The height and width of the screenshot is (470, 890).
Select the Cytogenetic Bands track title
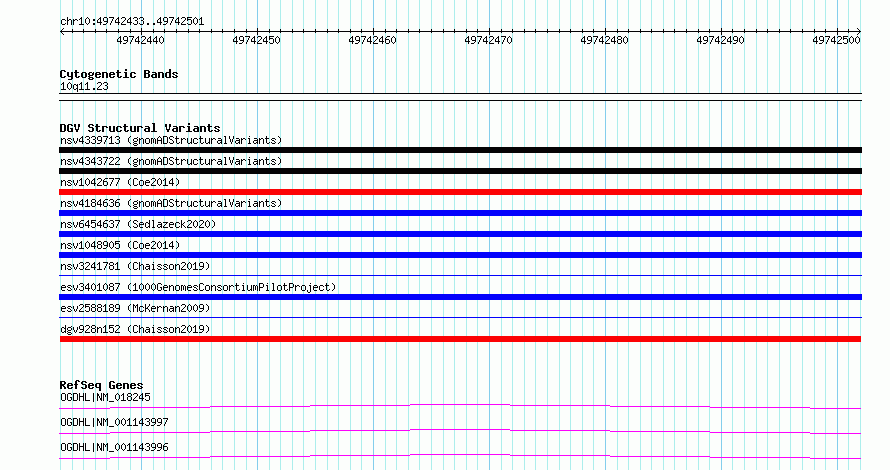coord(119,74)
